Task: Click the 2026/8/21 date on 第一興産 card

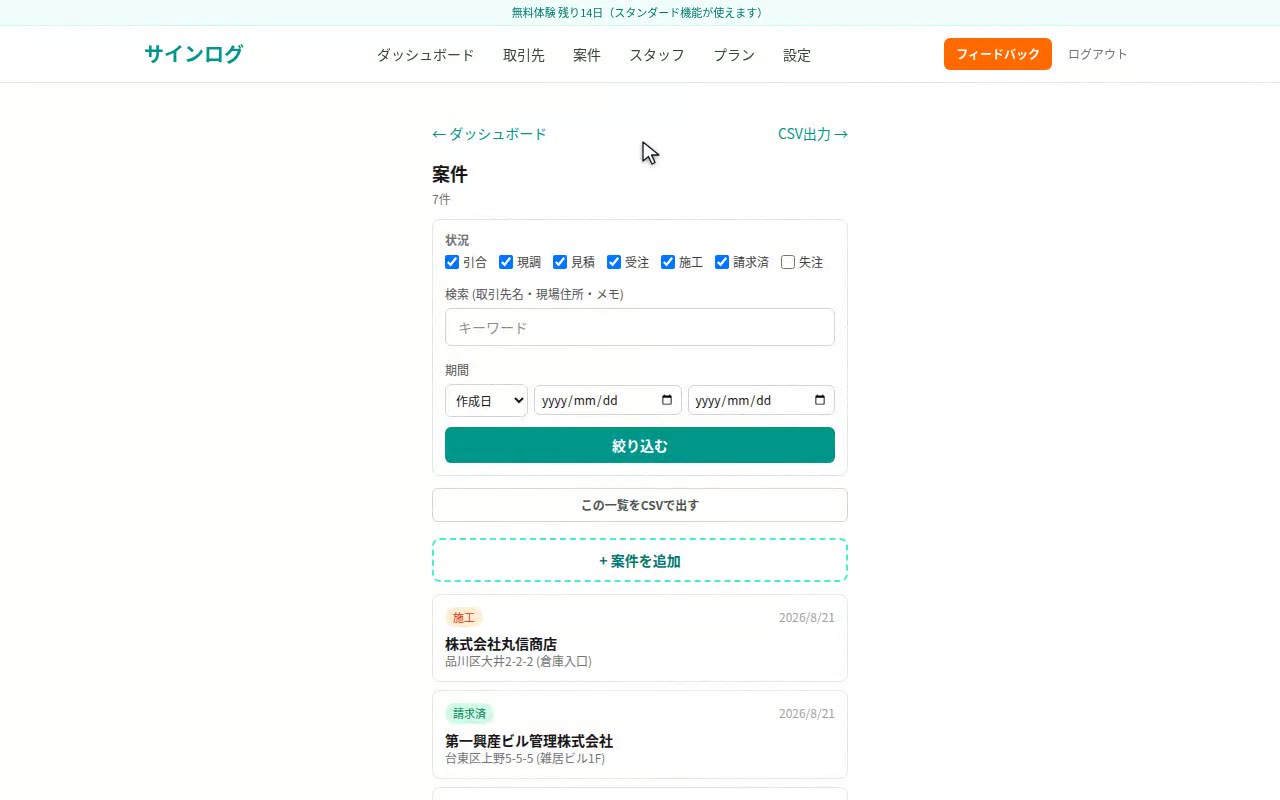Action: coord(807,713)
